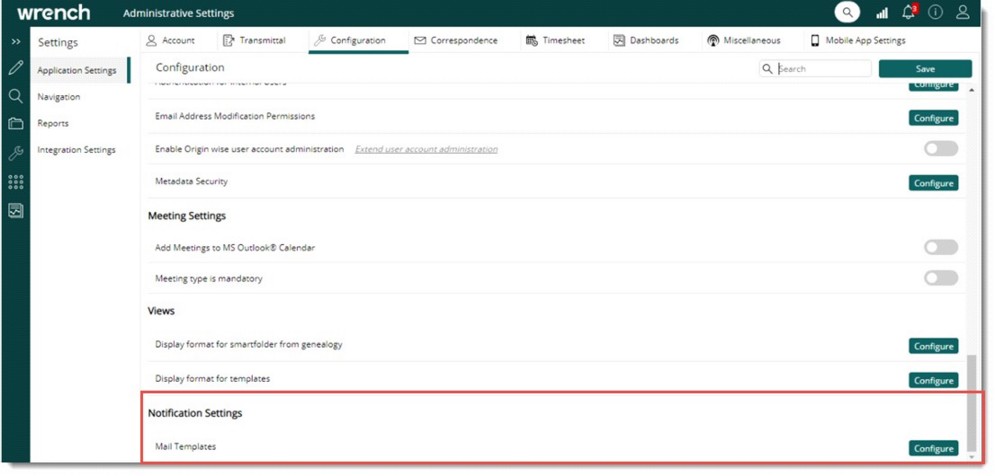
Task: Open the search magnifier icon in sidebar
Action: tap(15, 96)
